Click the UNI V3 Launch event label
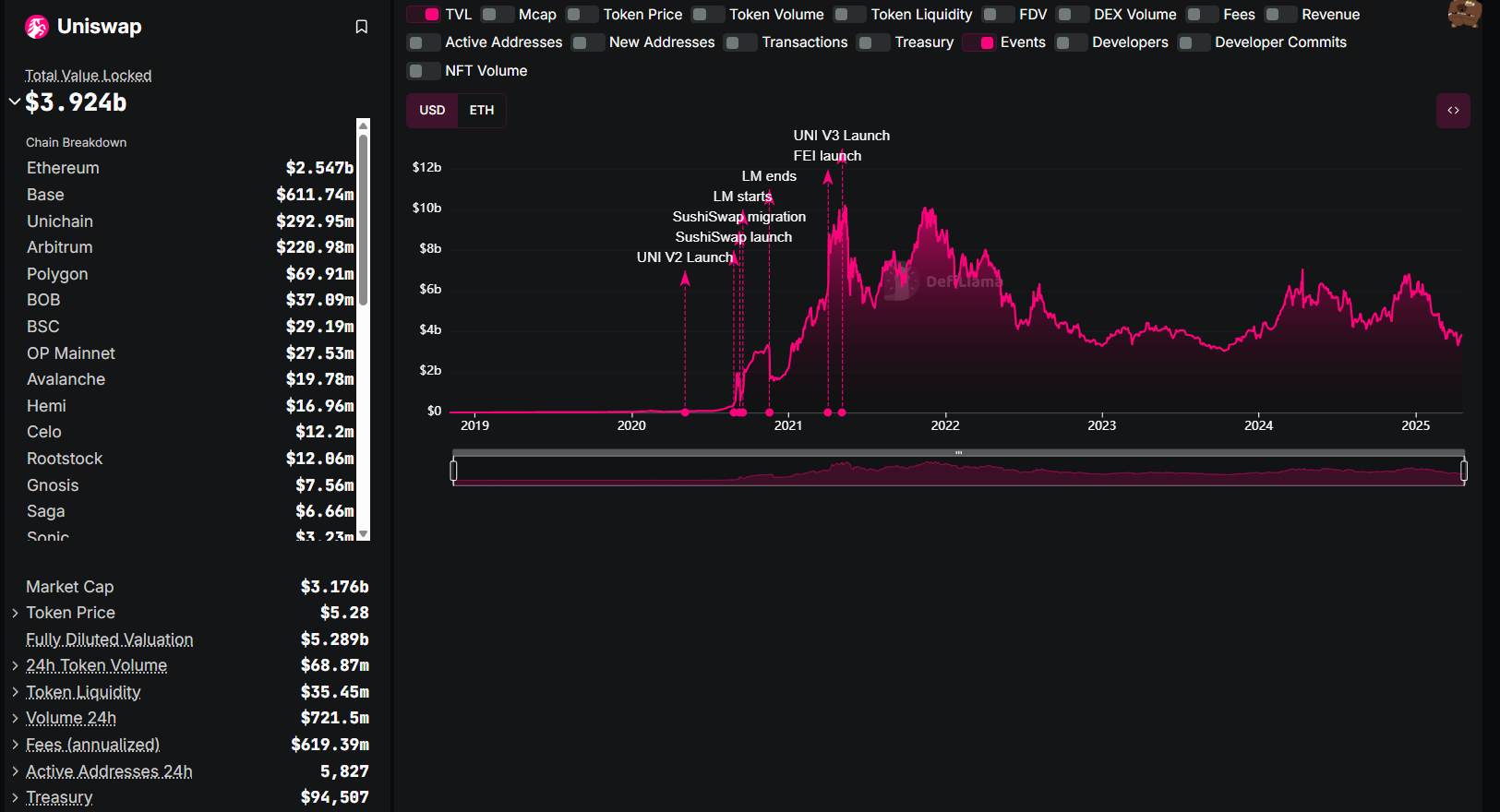 point(842,136)
